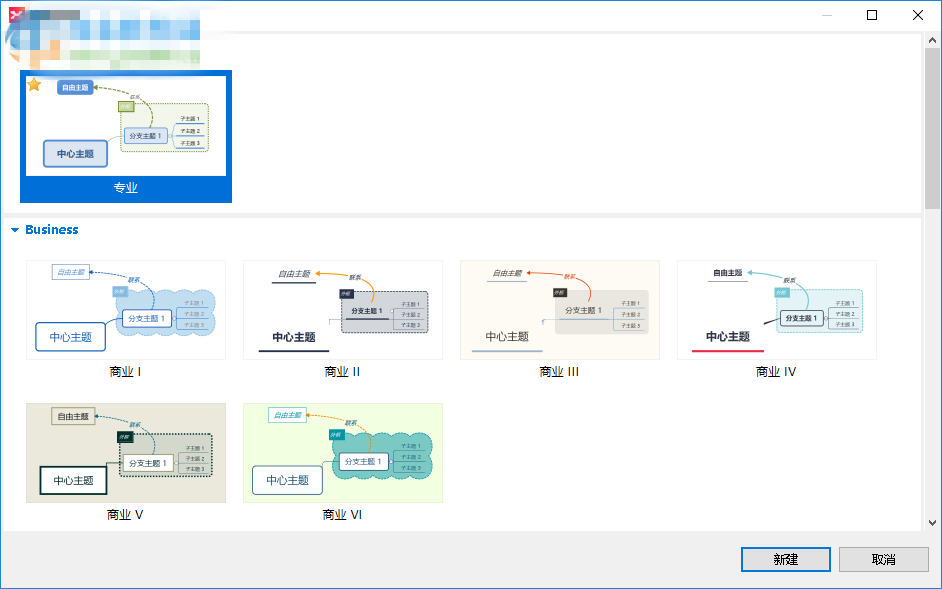Viewport: 942px width, 589px height.
Task: Minimize the template dialog window
Action: pyautogui.click(x=827, y=15)
